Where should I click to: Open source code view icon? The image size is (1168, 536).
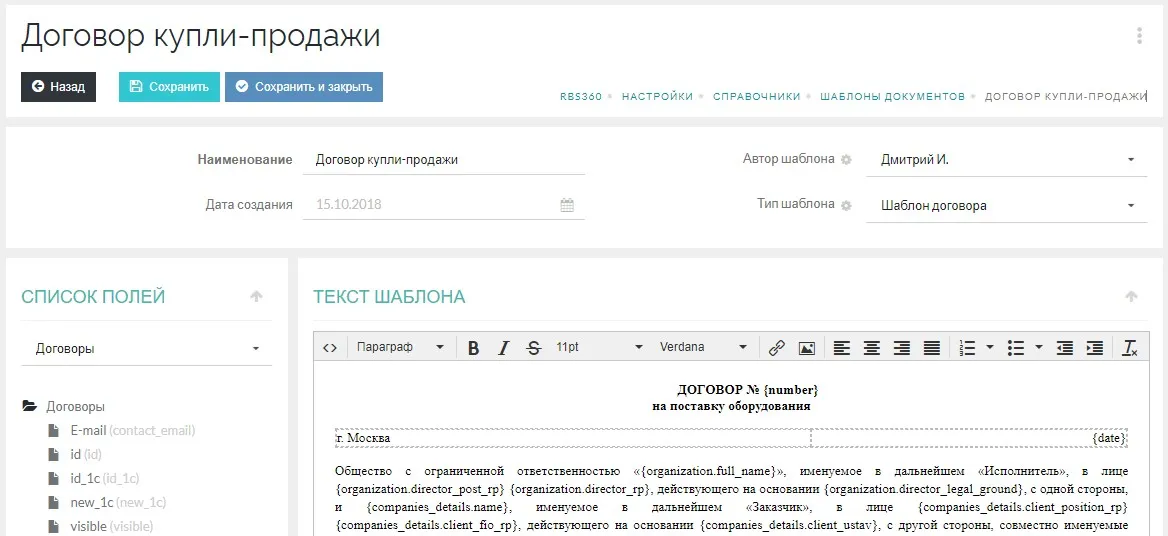[x=329, y=348]
